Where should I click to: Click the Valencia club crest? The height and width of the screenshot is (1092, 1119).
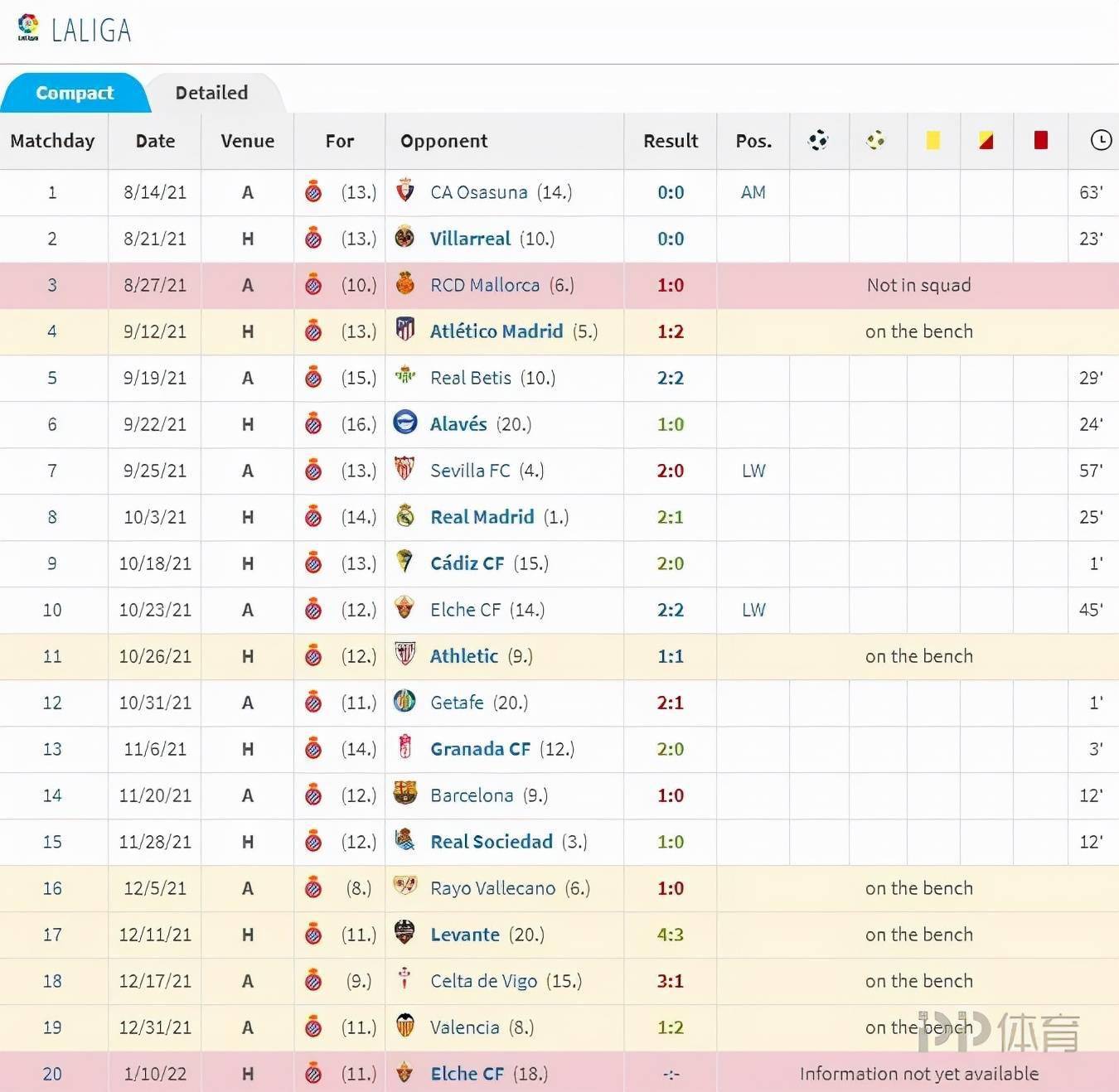coord(404,1026)
